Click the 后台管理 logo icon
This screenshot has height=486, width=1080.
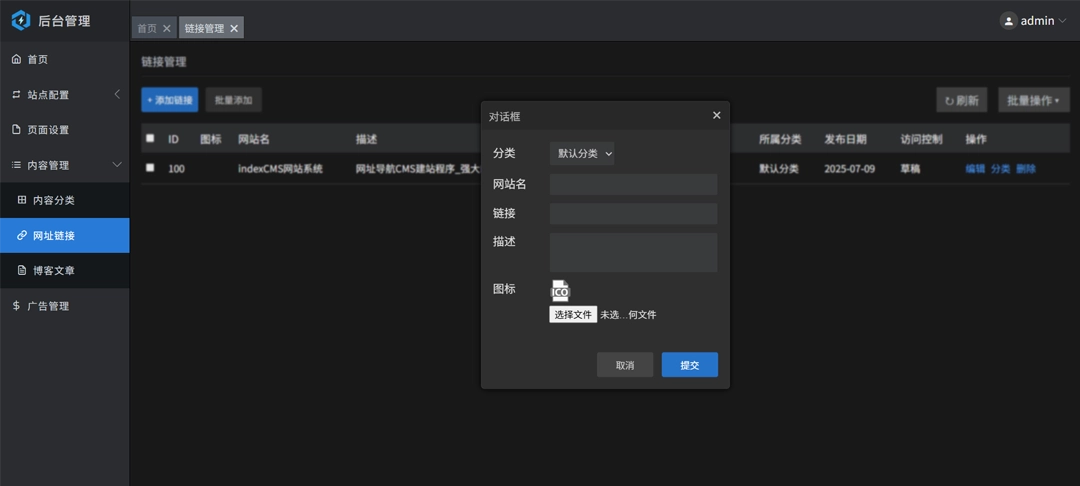click(x=21, y=20)
